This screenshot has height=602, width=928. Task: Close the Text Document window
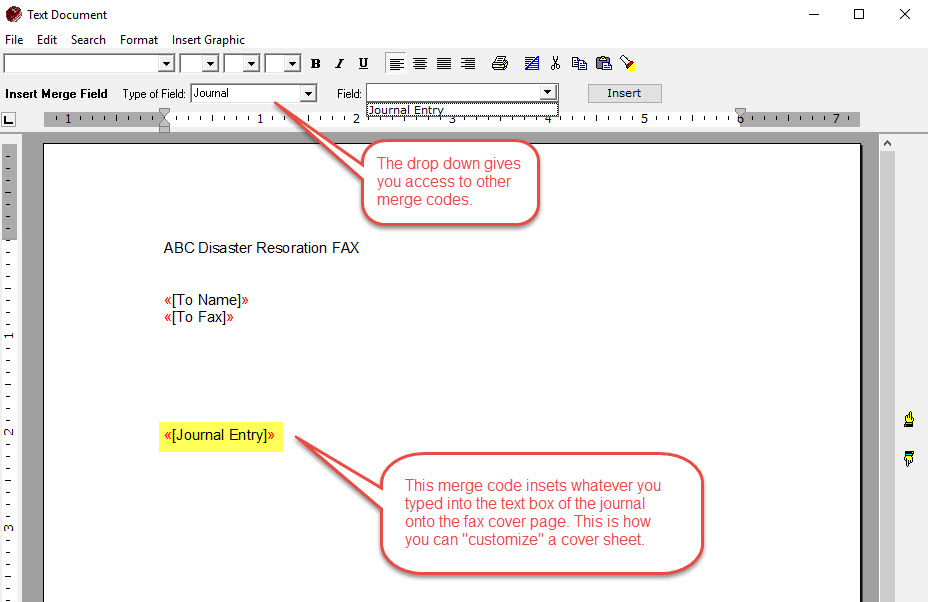(905, 14)
